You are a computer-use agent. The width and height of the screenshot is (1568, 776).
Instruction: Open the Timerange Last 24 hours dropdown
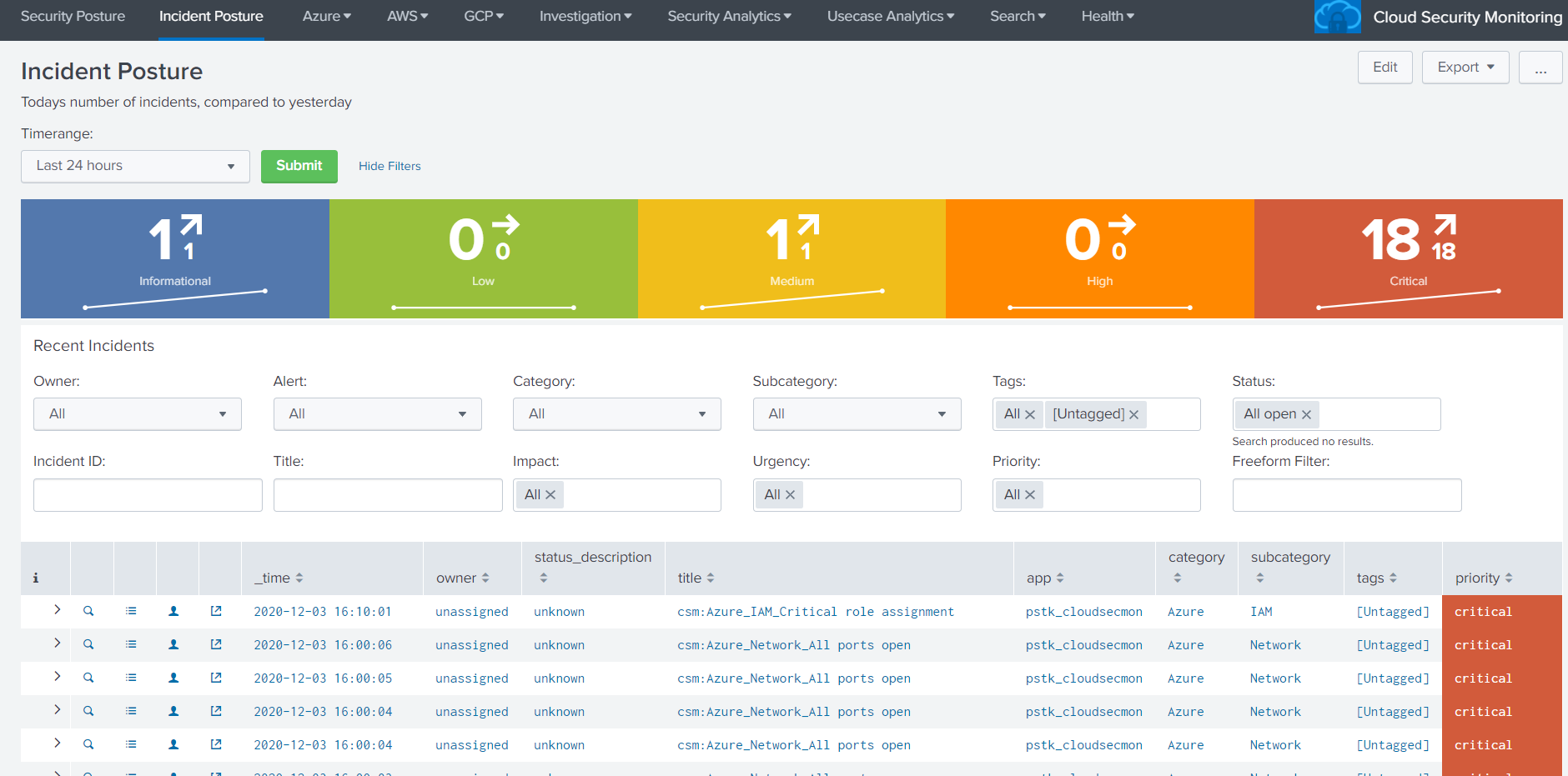(135, 166)
